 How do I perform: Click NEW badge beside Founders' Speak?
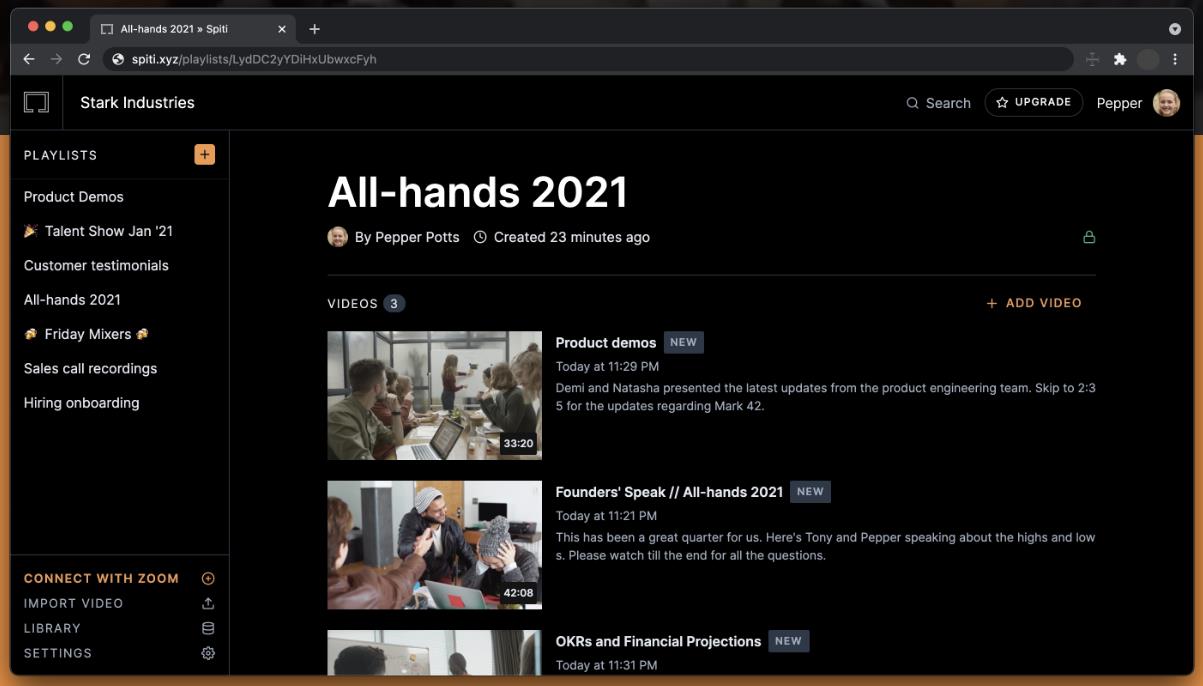pos(810,492)
